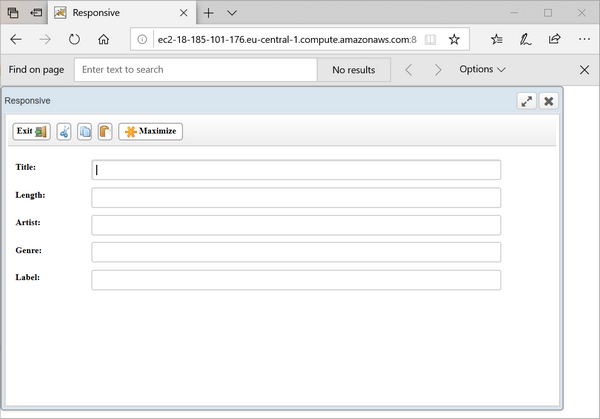Focus the Title input field
Image resolution: width=600 pixels, height=419 pixels.
tap(296, 170)
